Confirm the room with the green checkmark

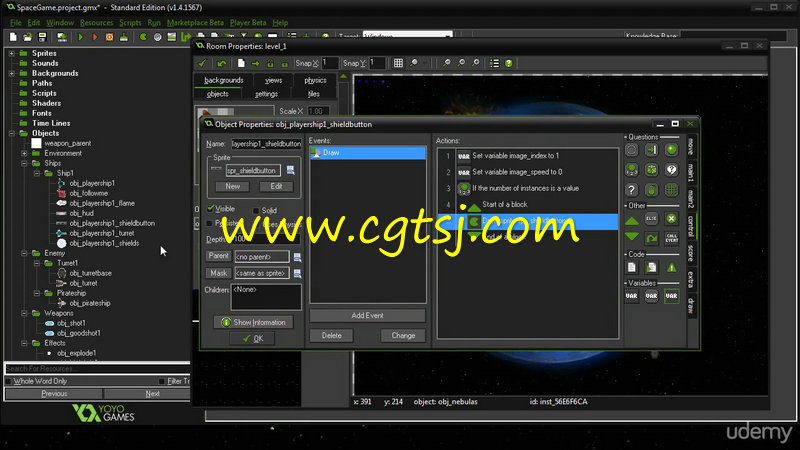point(202,63)
